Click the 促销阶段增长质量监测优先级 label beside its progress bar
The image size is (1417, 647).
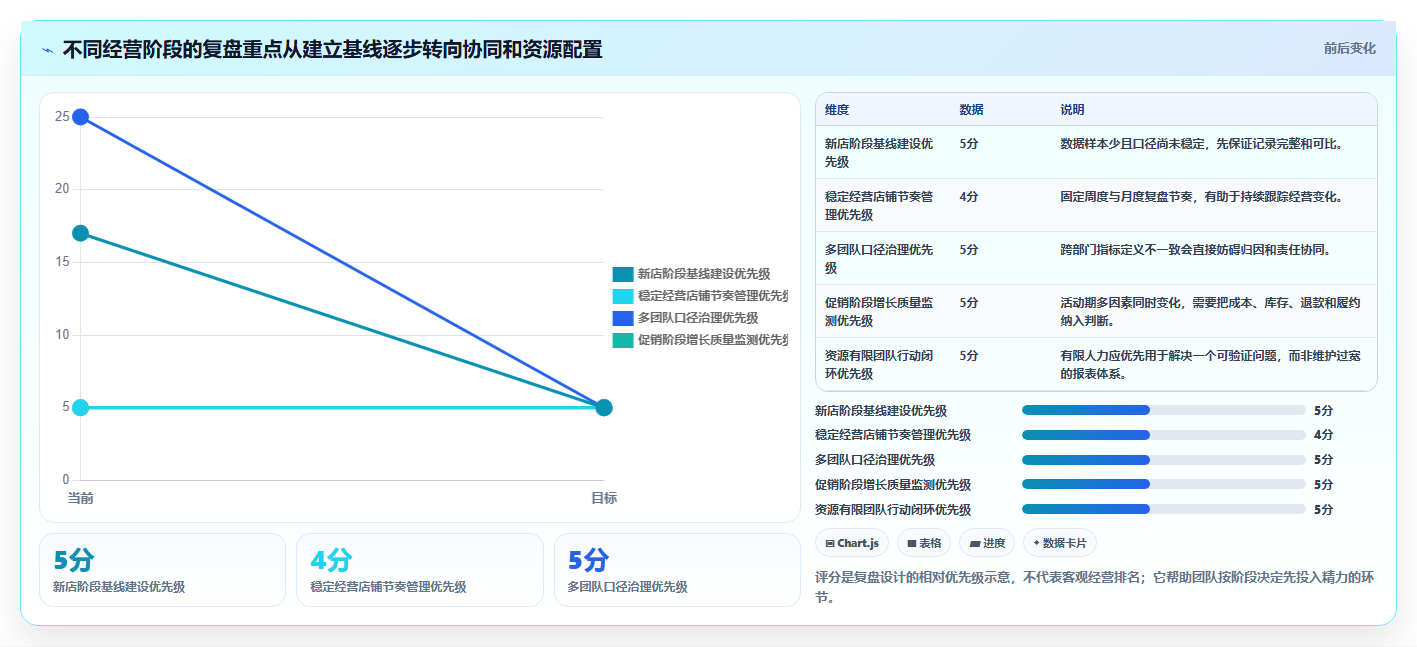coord(893,485)
